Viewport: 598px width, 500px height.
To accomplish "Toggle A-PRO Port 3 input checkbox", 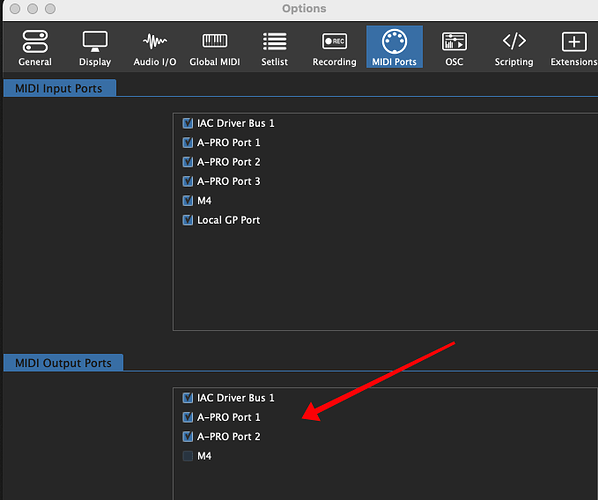I will (188, 181).
